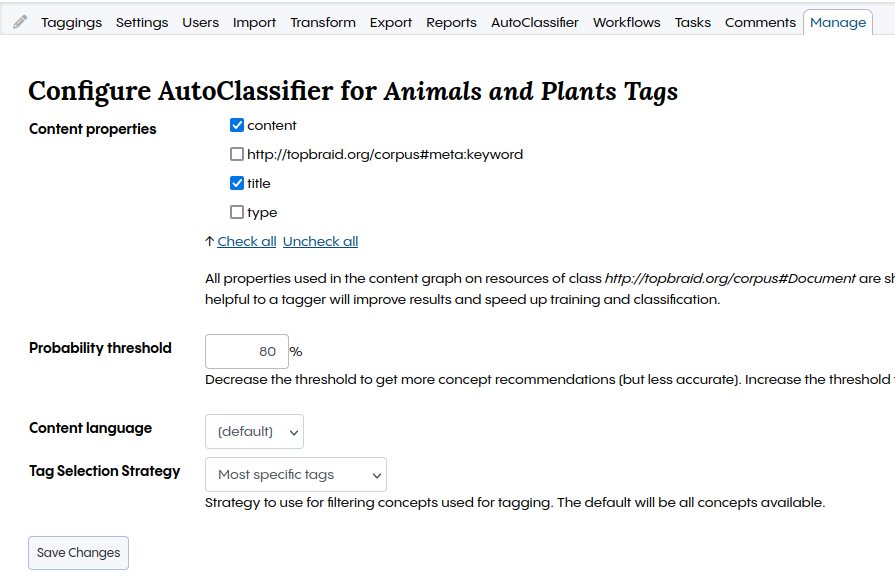This screenshot has width=895, height=583.
Task: Expand the language selector showing (default)
Action: pos(254,431)
